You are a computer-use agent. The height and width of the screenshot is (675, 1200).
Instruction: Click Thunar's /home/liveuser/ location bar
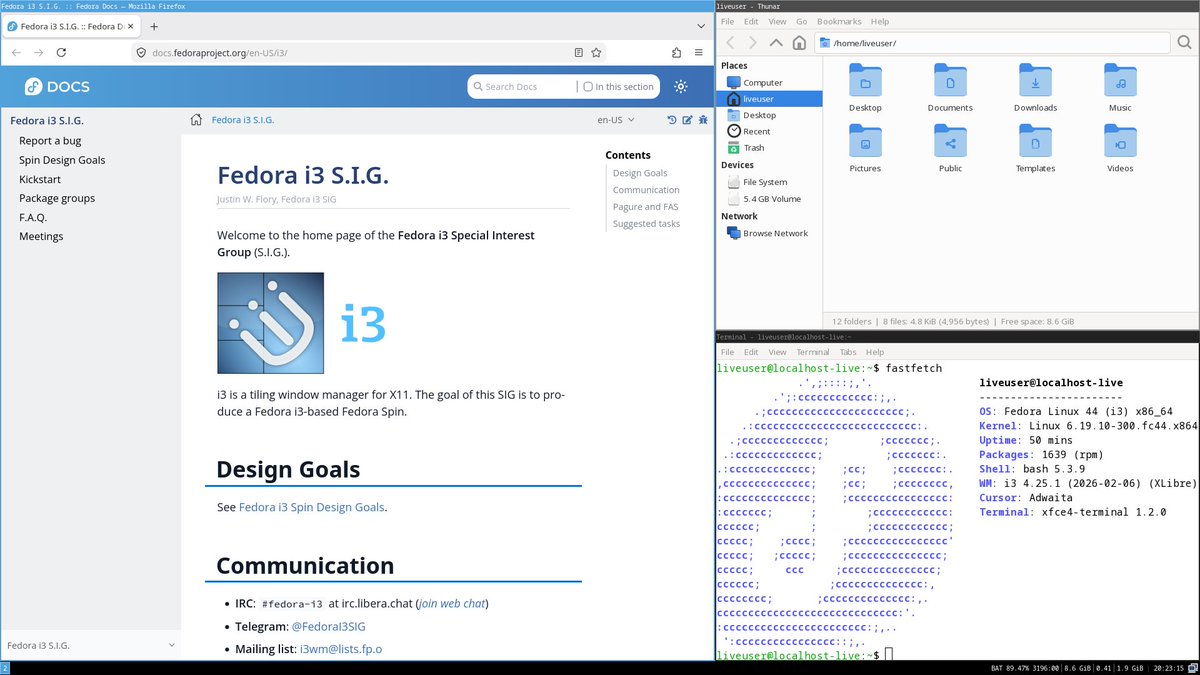[991, 43]
